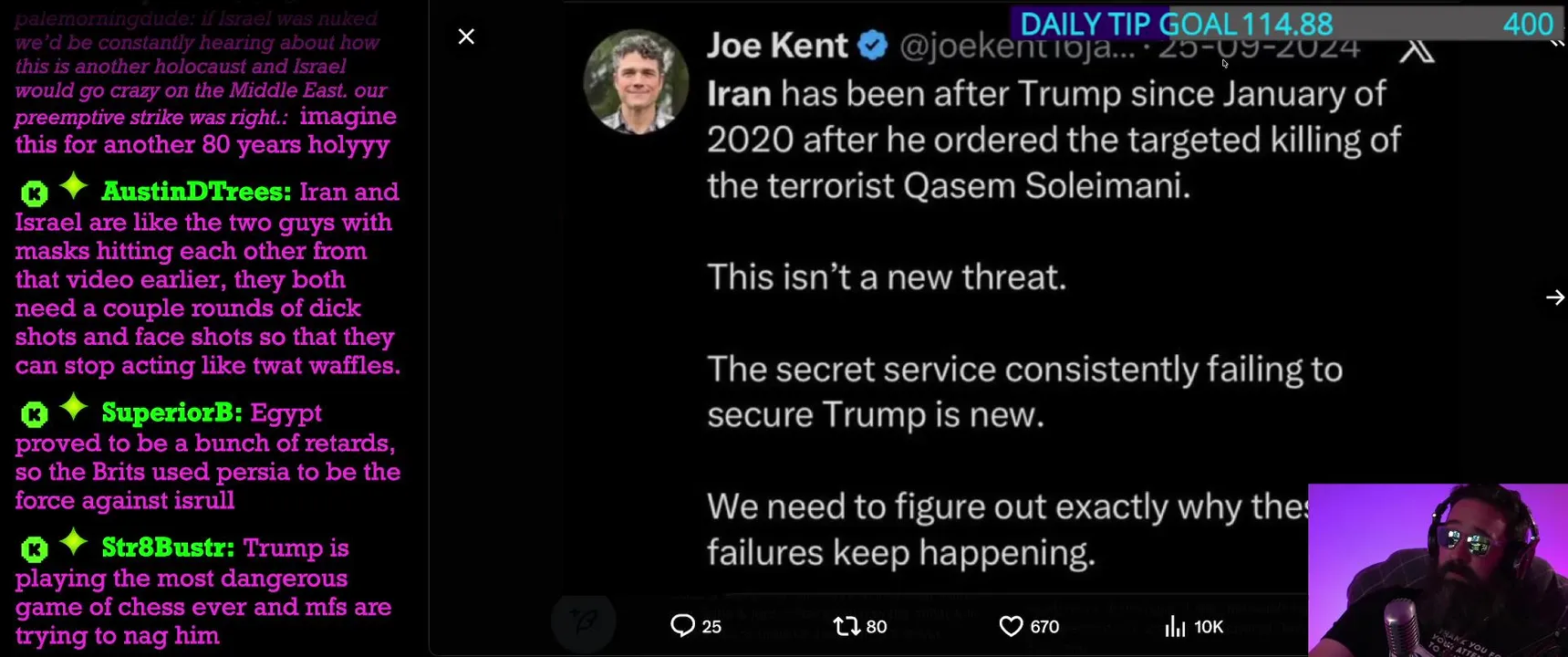The image size is (1568, 657).
Task: Click the SuperiorB username in chat
Action: point(171,412)
